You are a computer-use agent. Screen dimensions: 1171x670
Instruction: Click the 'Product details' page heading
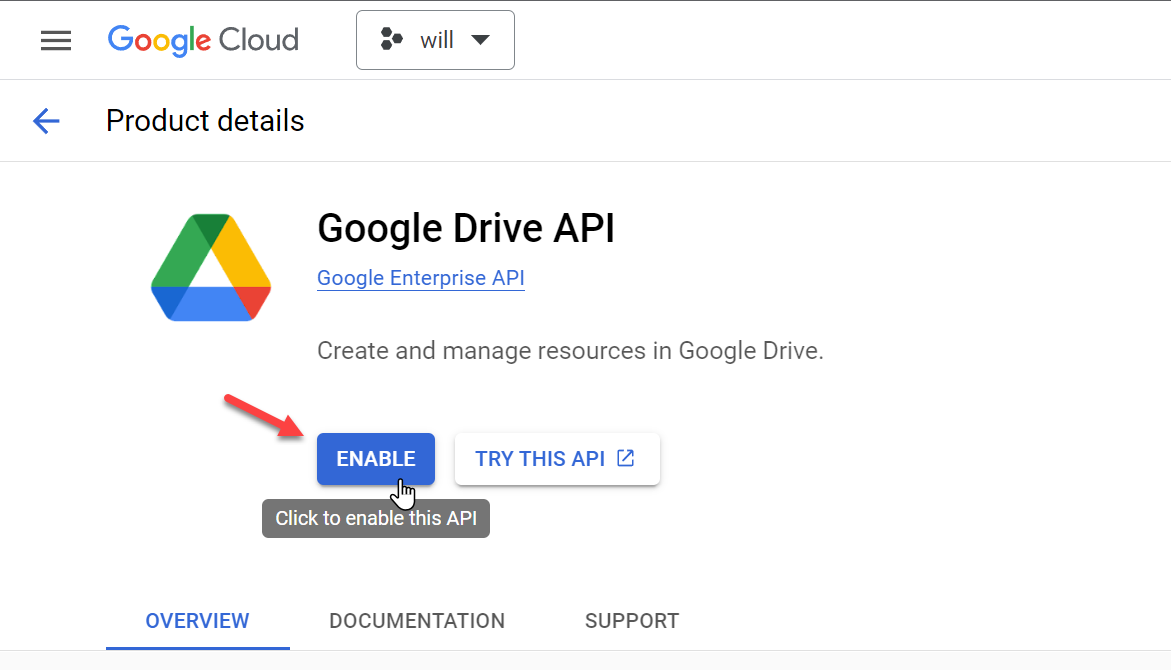pos(205,121)
